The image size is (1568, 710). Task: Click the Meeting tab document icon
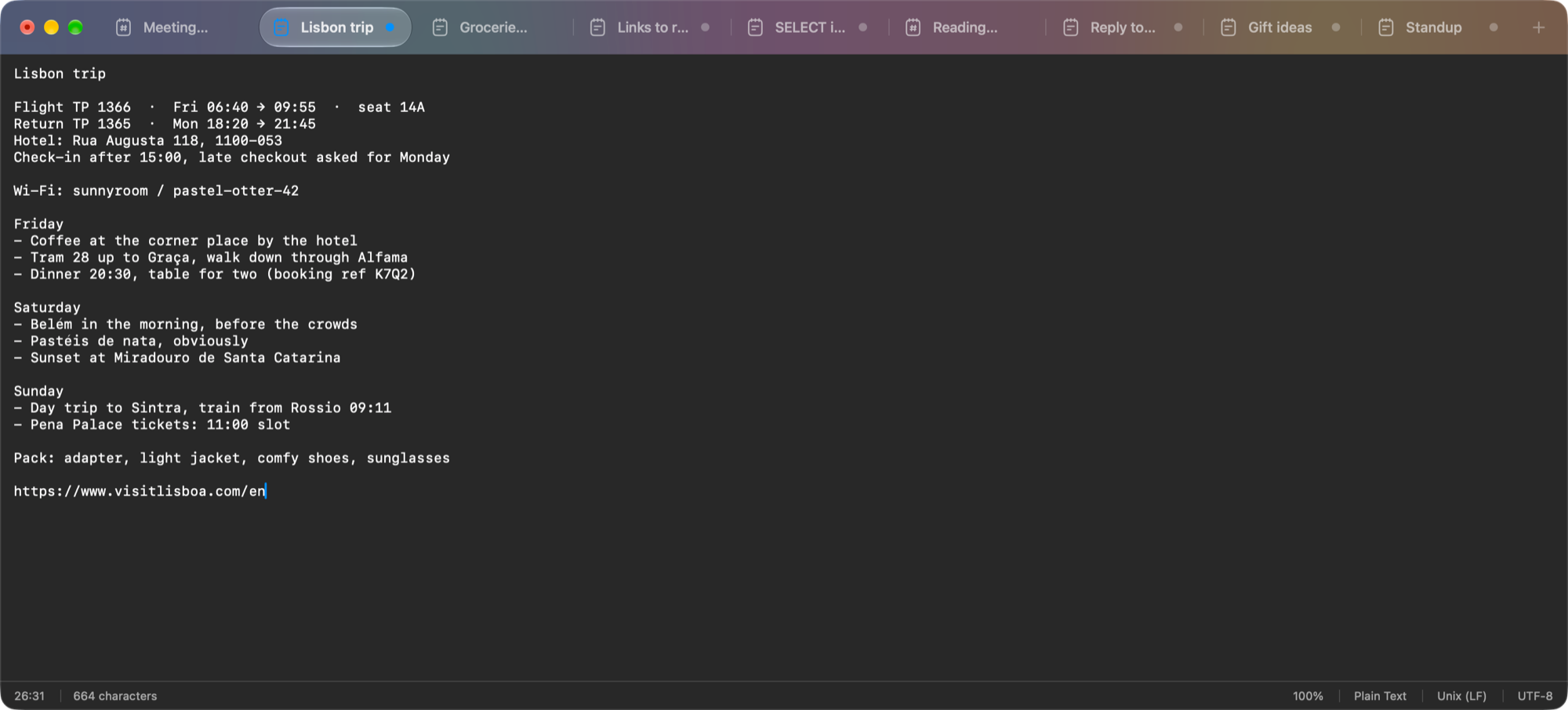(123, 27)
